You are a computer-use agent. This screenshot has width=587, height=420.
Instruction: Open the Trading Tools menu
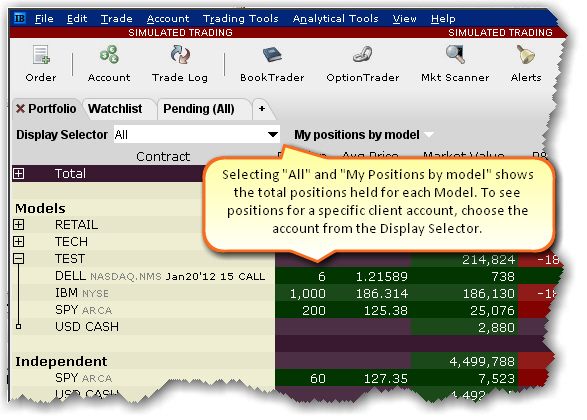241,18
